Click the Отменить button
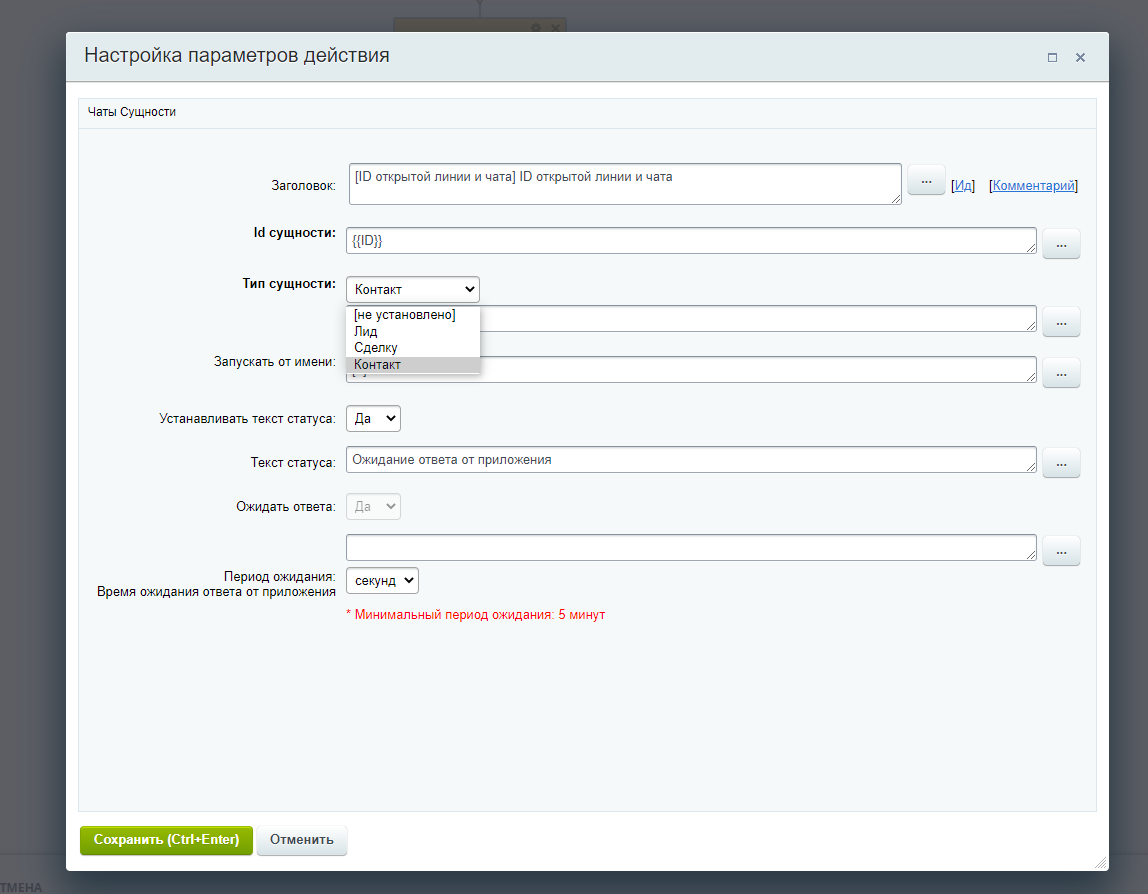This screenshot has height=894, width=1148. click(x=301, y=840)
